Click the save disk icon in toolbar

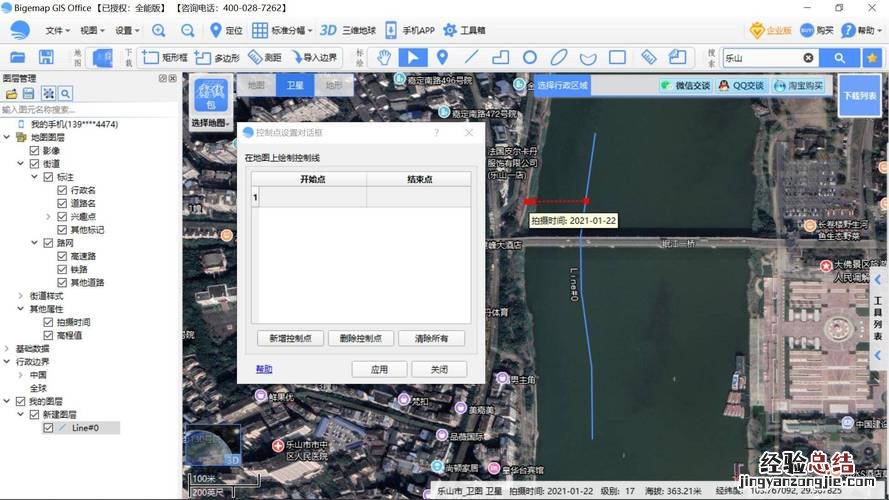coord(46,57)
